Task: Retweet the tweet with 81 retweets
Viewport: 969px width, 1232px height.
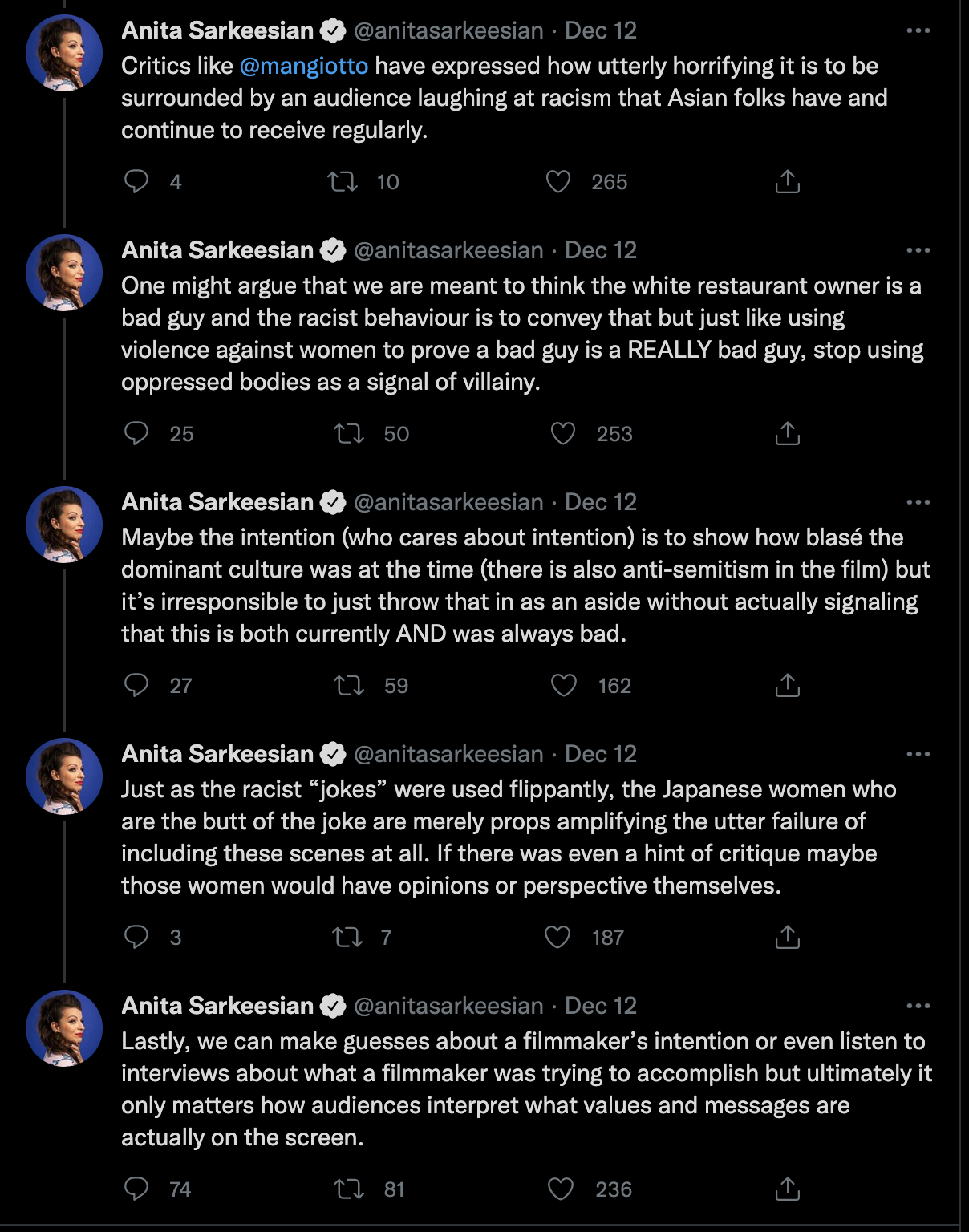Action: [349, 1189]
